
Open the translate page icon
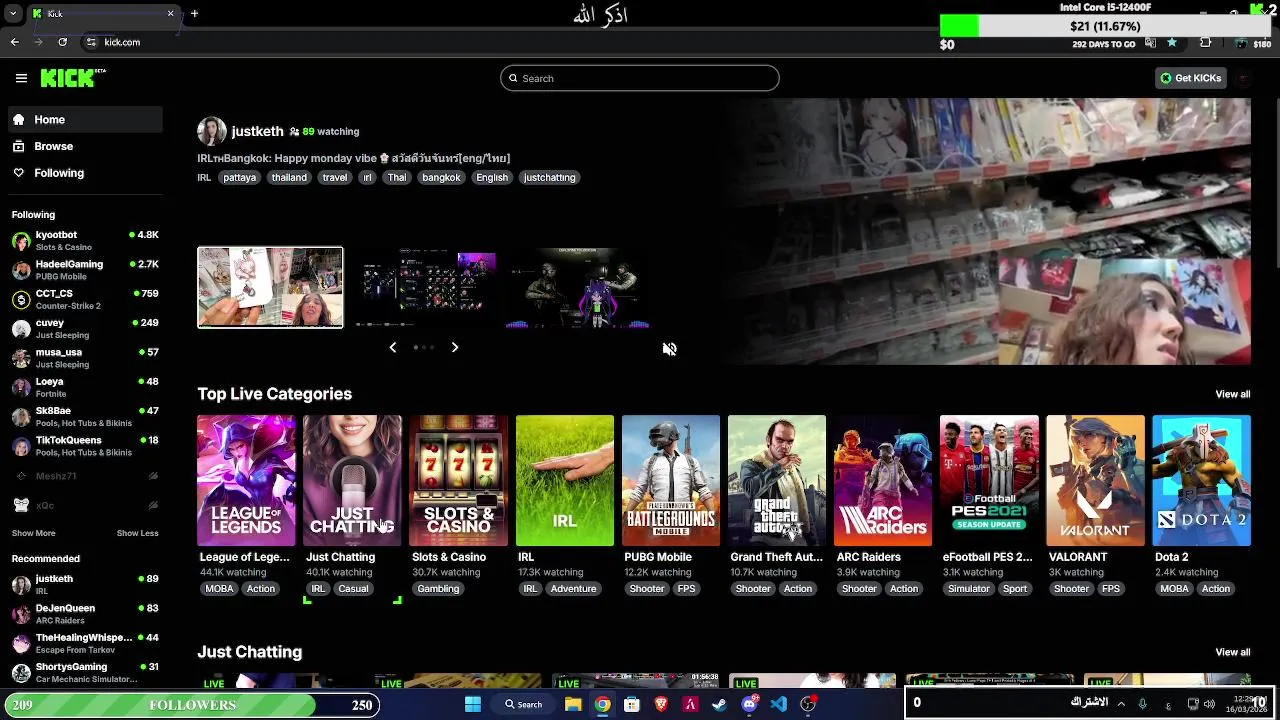tap(1151, 42)
